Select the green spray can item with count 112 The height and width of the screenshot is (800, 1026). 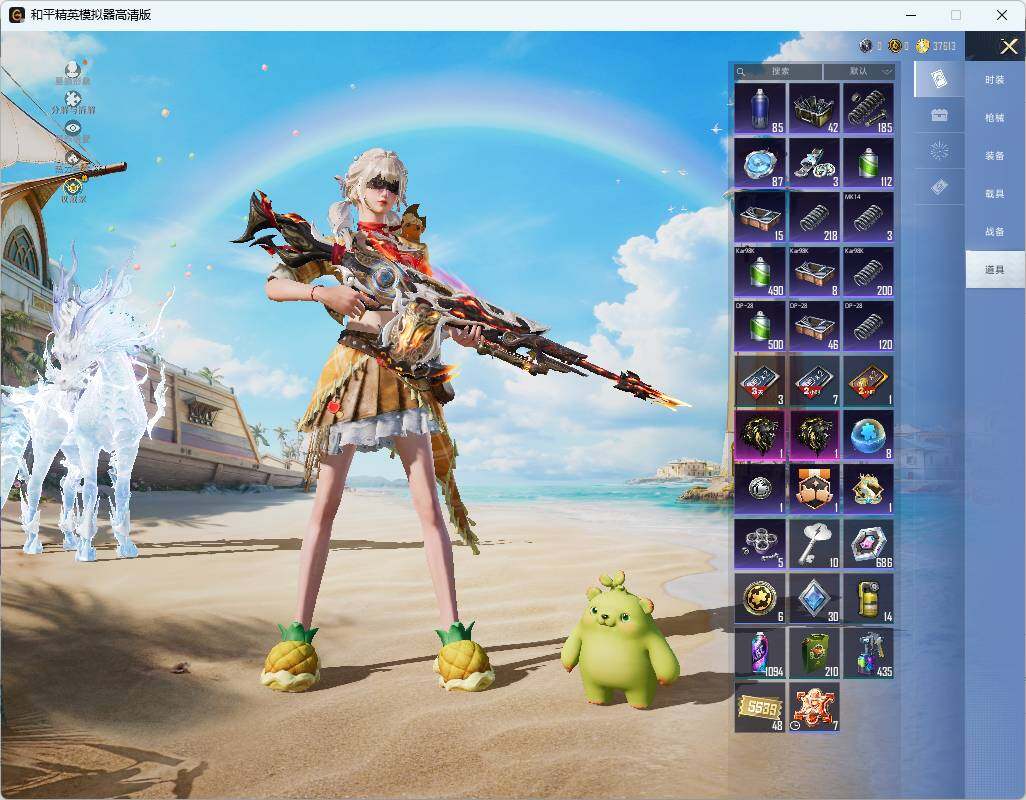pyautogui.click(x=868, y=163)
